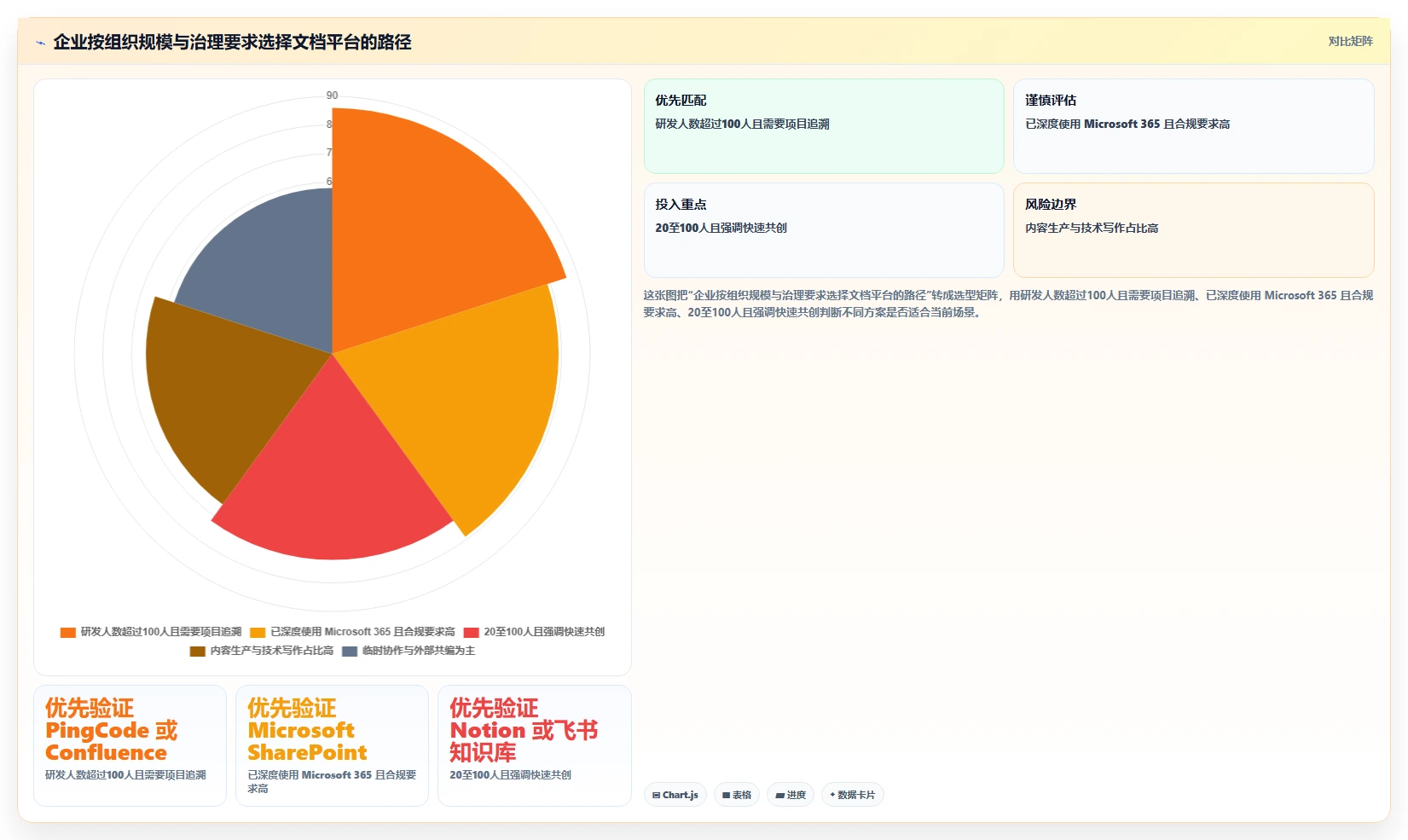The image size is (1408, 840).
Task: Open the 谨慎评估 matrix card
Action: pos(1193,126)
